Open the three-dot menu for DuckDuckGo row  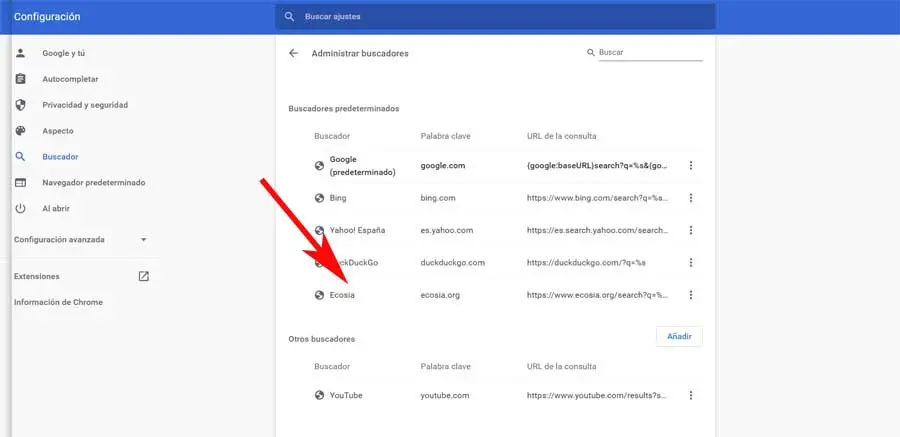pos(690,262)
